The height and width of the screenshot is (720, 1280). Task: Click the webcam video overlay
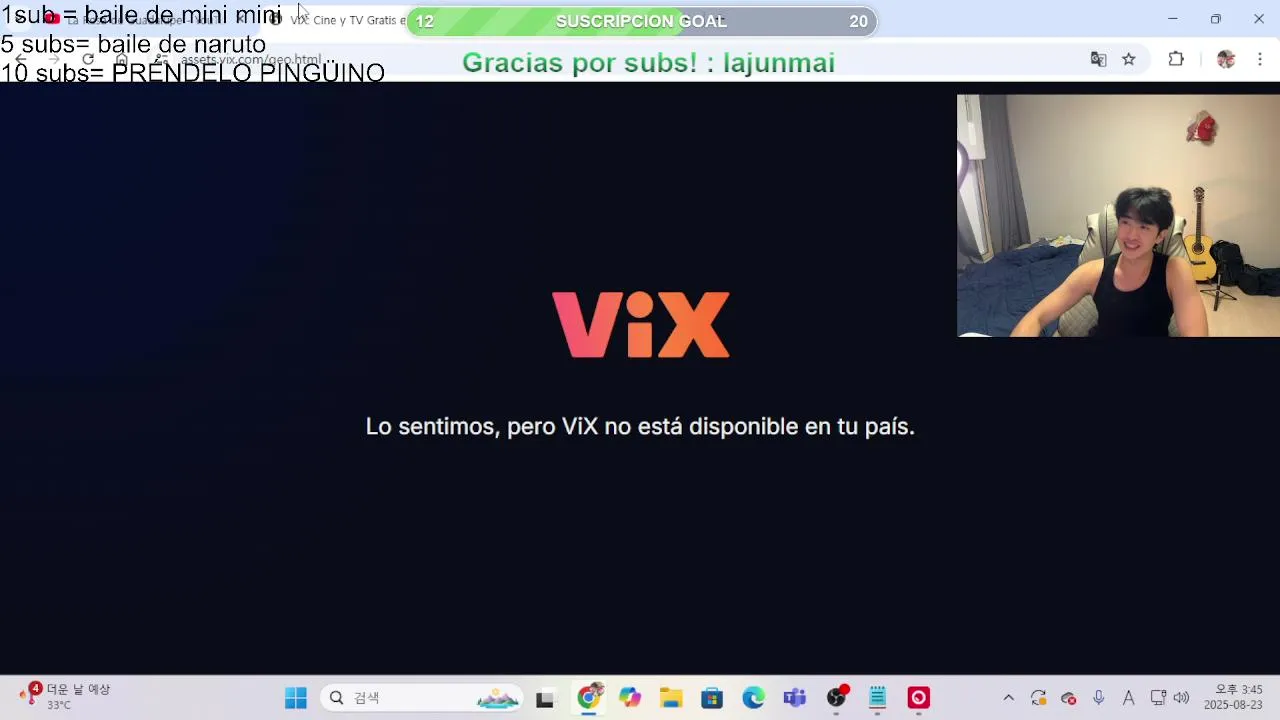[x=1118, y=216]
